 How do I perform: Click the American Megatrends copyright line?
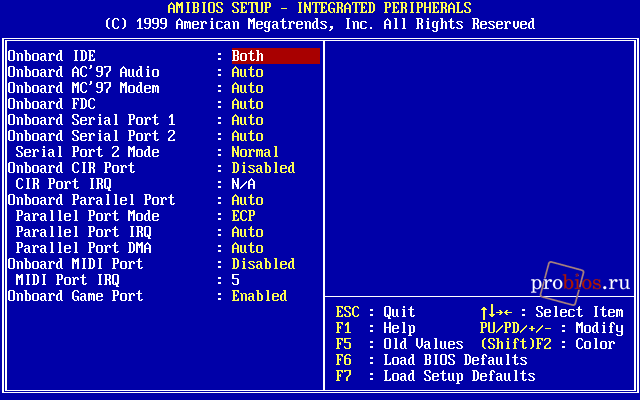coord(320,24)
